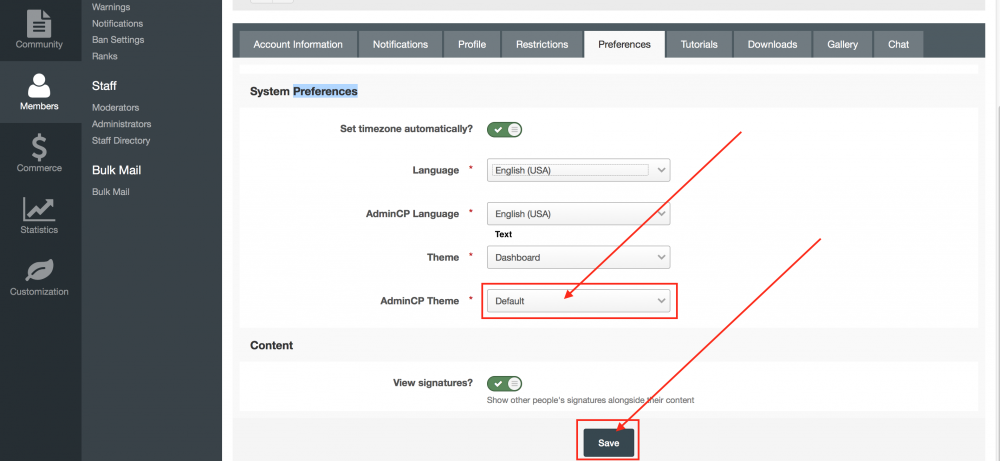Open the Staff Directory link
This screenshot has height=461, width=1000.
[121, 141]
